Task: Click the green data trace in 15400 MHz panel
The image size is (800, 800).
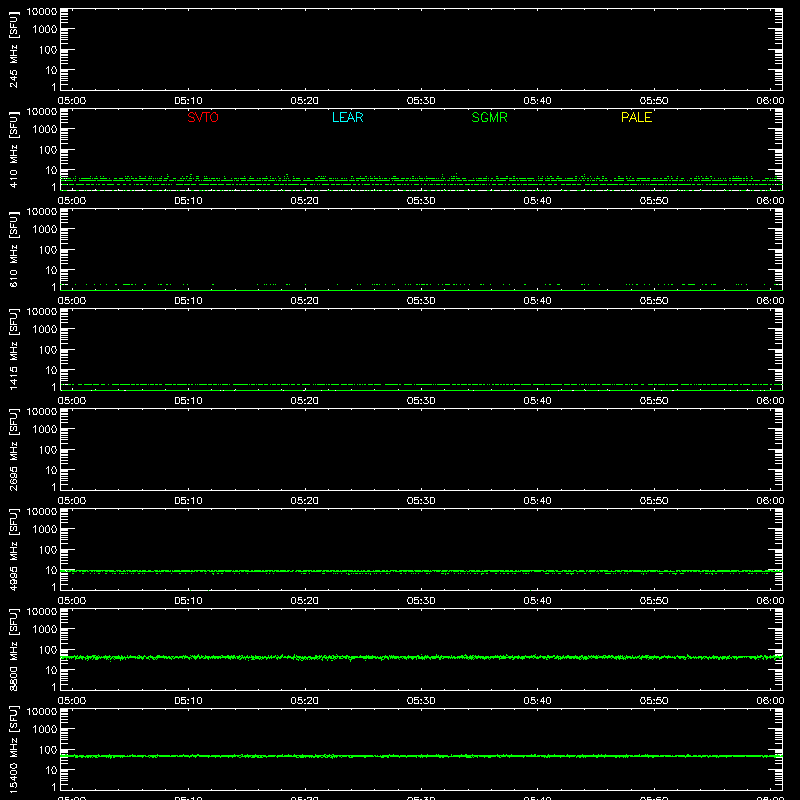Action: [x=421, y=756]
